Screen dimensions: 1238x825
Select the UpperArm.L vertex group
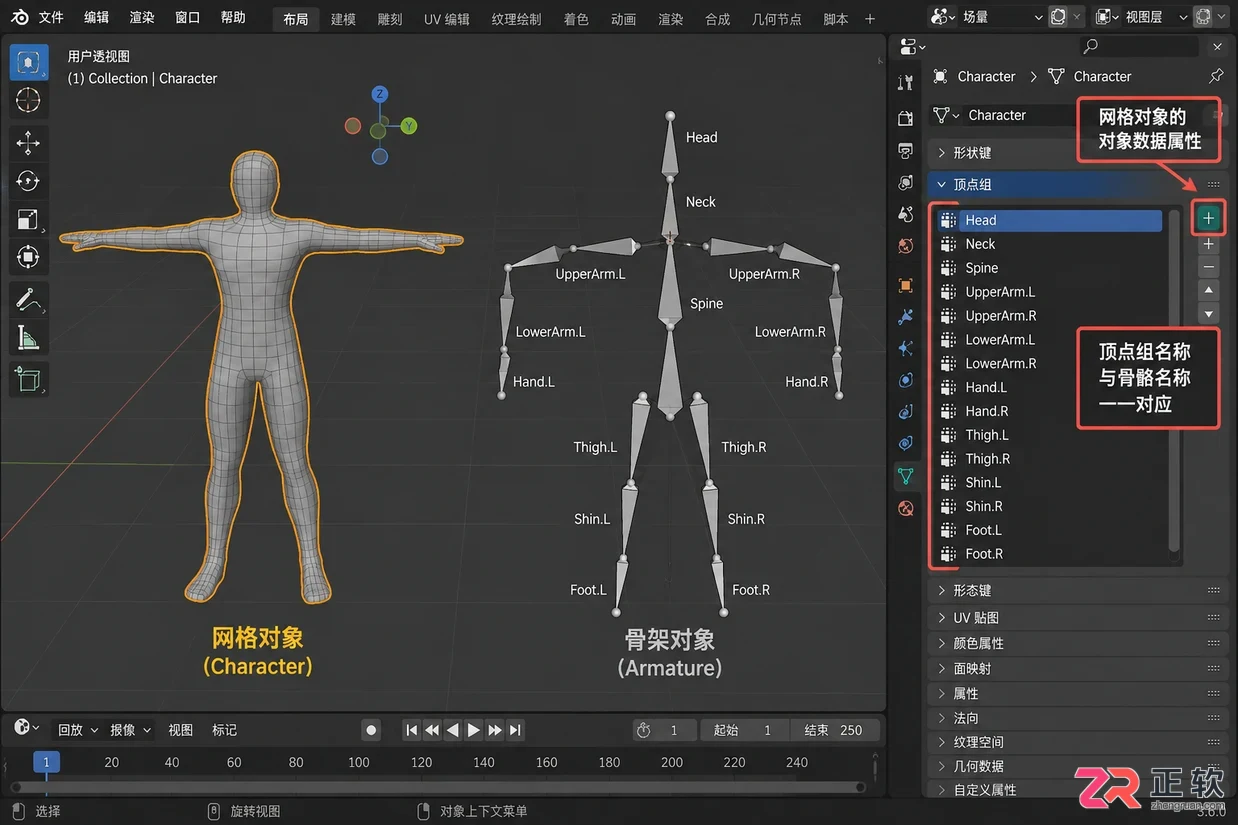(1050, 292)
